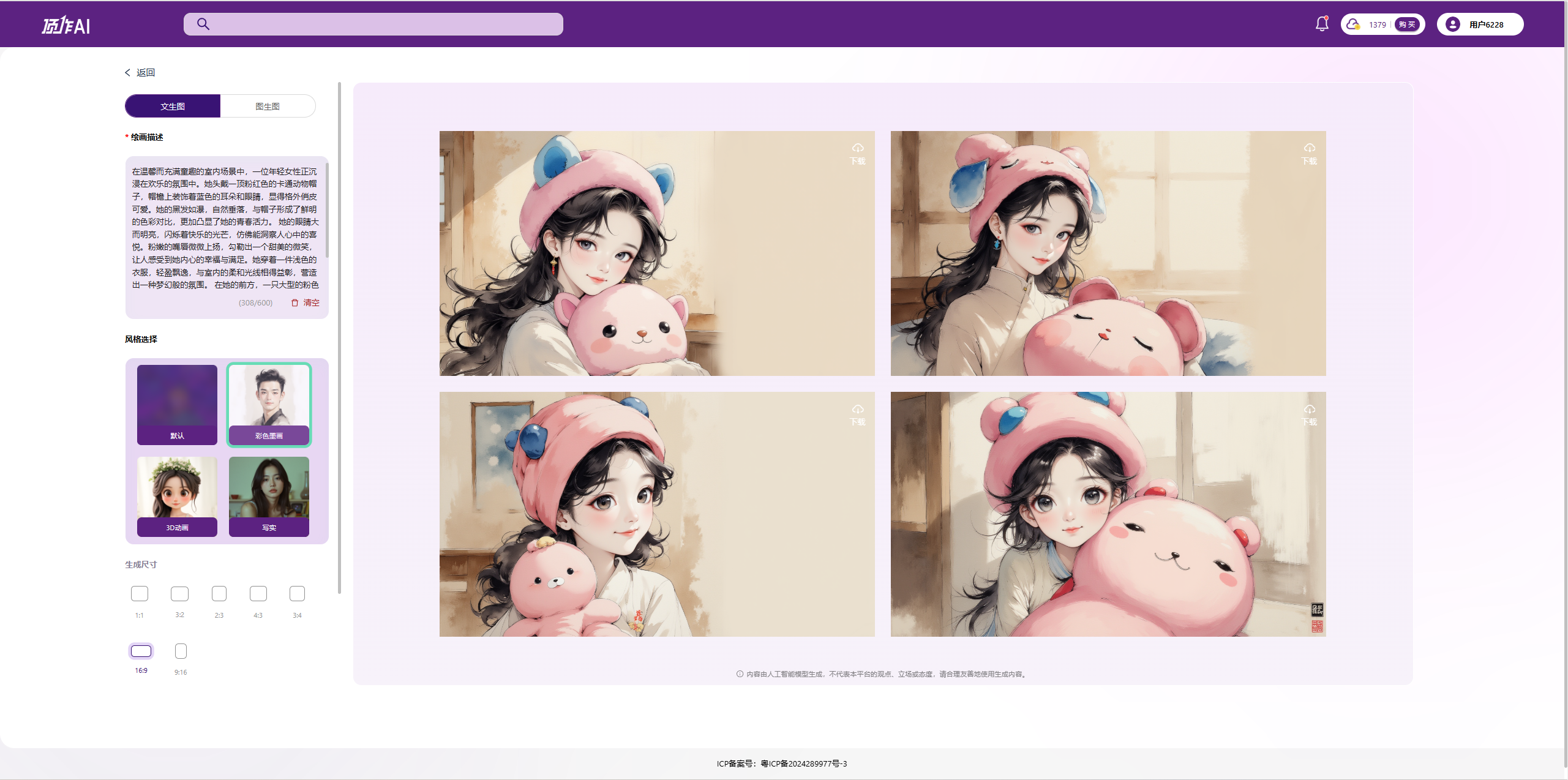Screen dimensions: 1568x780
Task: Click the user avatar icon
Action: point(1452,24)
